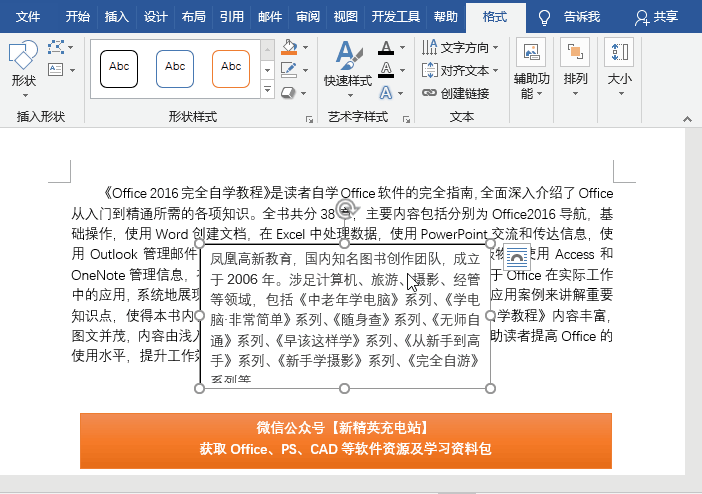
Task: Open the 排列 arrange menu
Action: pos(575,68)
